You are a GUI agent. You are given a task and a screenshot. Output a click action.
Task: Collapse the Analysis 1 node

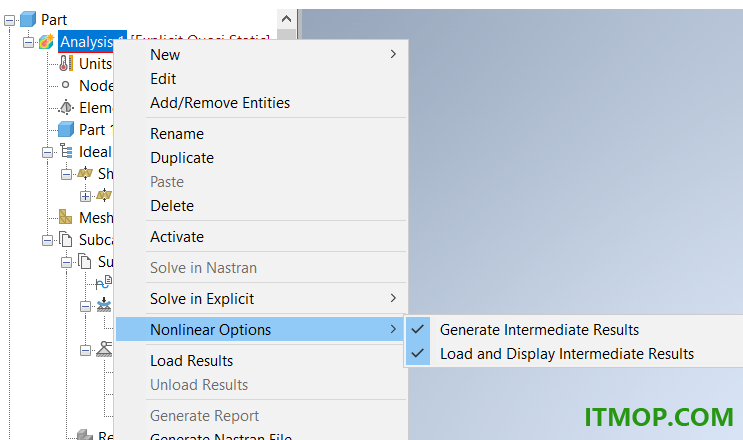[x=28, y=43]
